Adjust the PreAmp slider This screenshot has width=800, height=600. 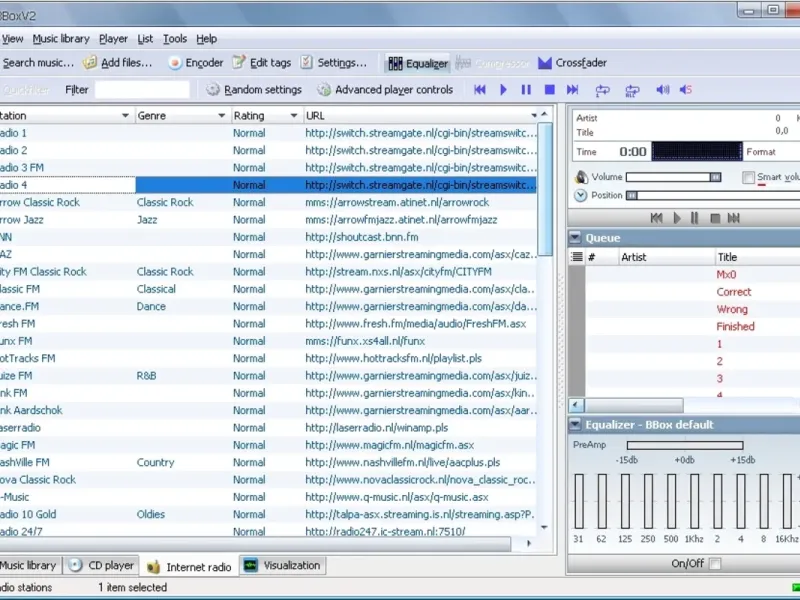click(685, 445)
